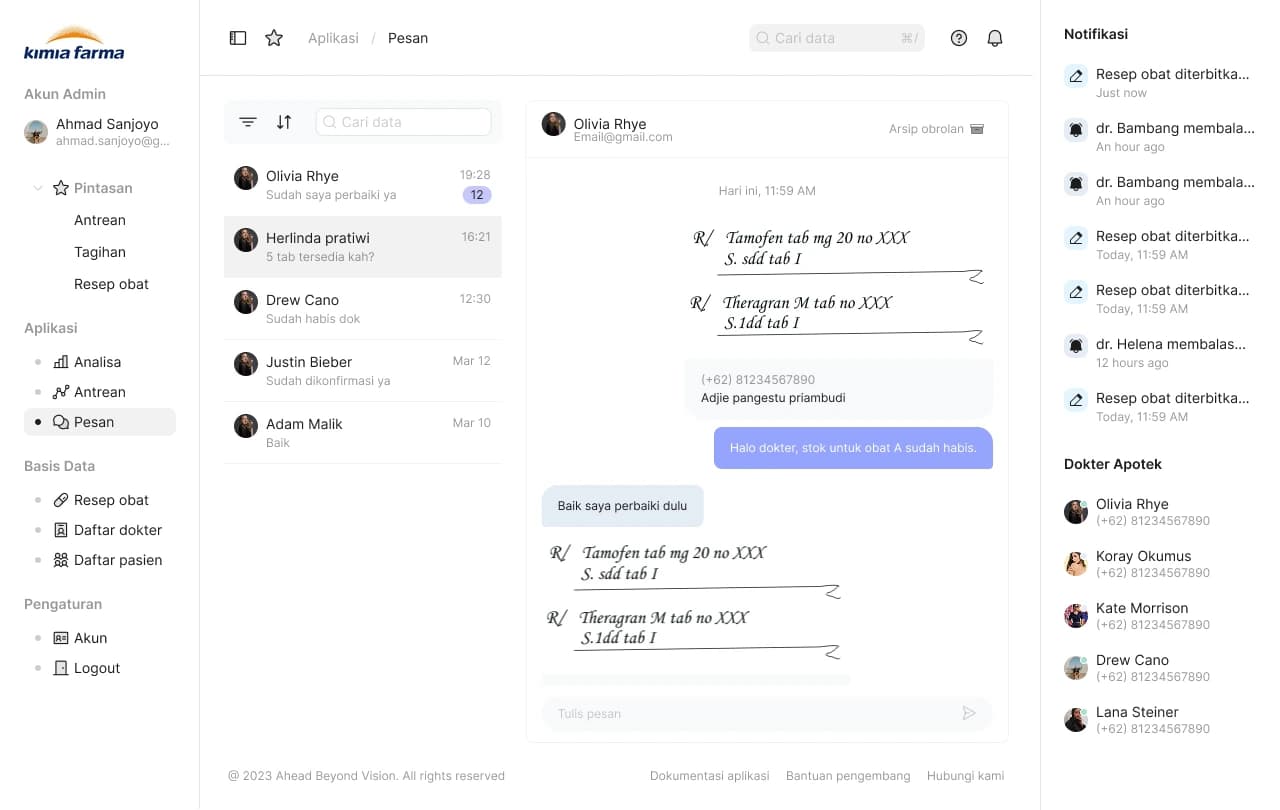Select Resep obat under Pintasan
This screenshot has width=1280, height=810.
pyautogui.click(x=111, y=284)
